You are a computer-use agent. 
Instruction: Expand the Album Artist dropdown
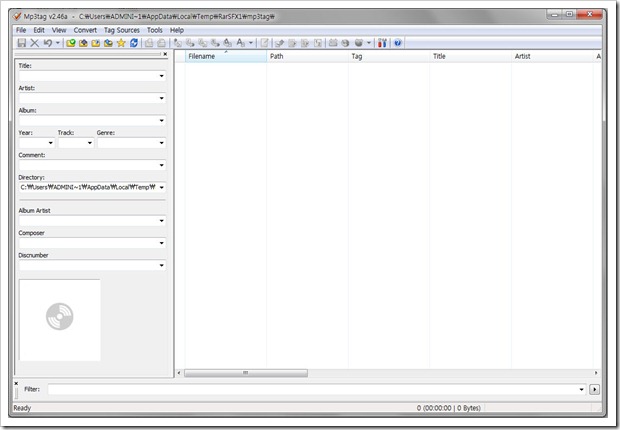[x=161, y=221]
